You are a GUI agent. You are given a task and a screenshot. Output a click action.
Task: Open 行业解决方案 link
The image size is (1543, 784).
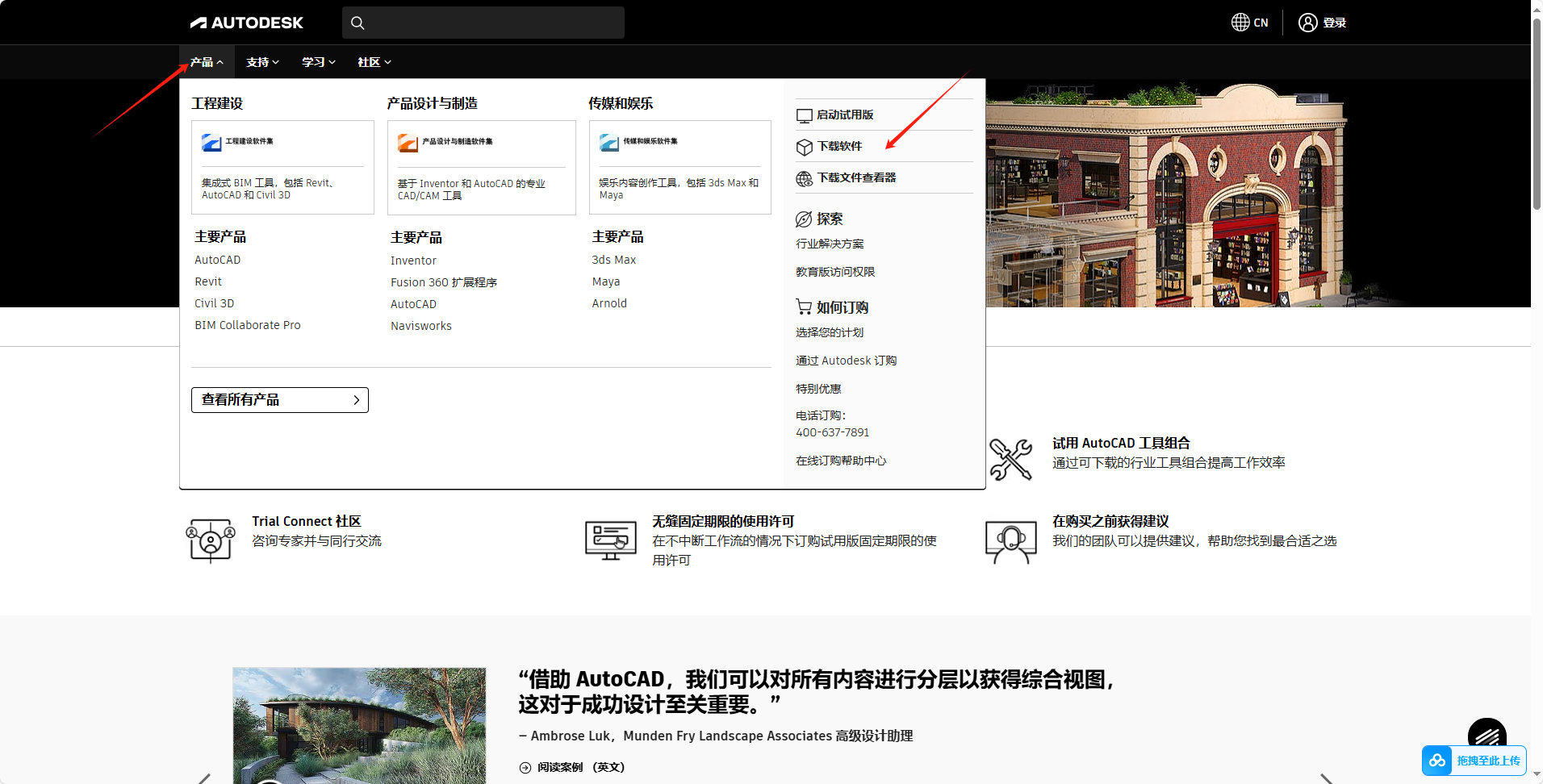pyautogui.click(x=830, y=244)
